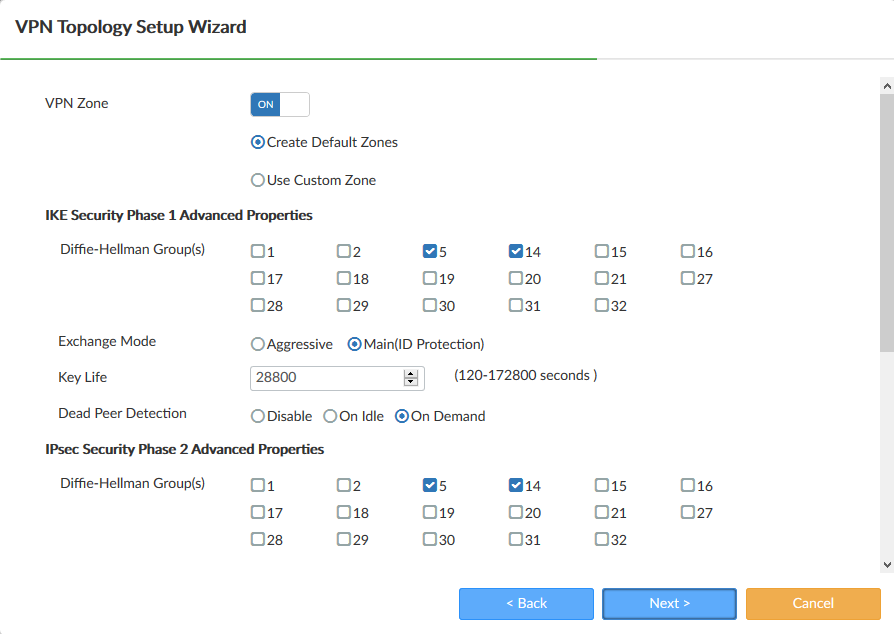894x634 pixels.
Task: Increase Key Life using the spinner arrow
Action: click(411, 373)
